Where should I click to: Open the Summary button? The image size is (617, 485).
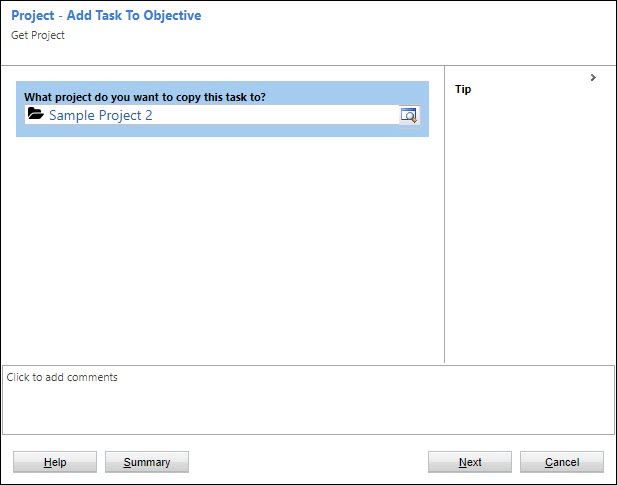coord(146,462)
